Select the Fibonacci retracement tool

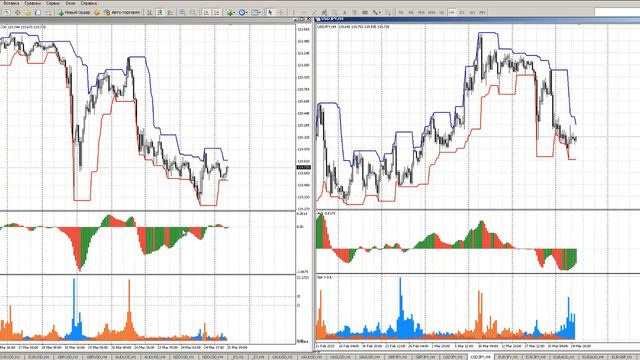point(334,13)
